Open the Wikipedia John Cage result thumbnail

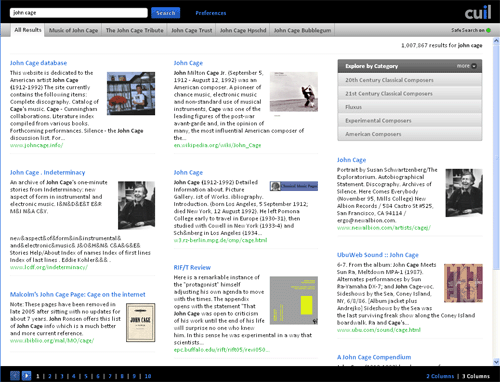pos(294,92)
